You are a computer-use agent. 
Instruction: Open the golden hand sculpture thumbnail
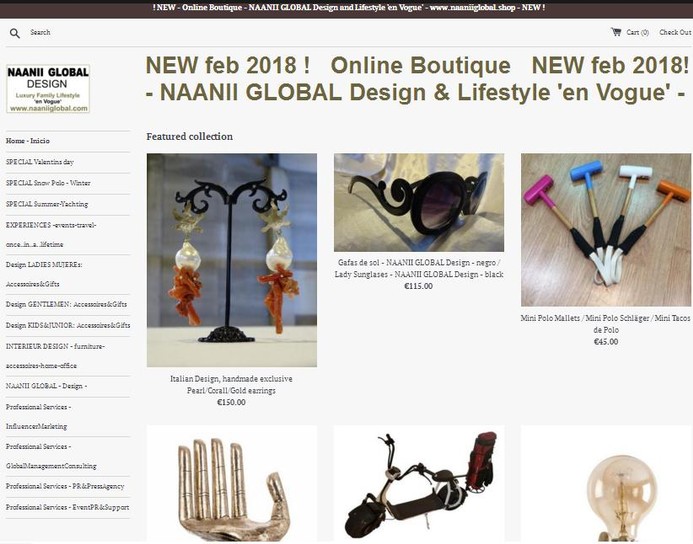click(232, 484)
